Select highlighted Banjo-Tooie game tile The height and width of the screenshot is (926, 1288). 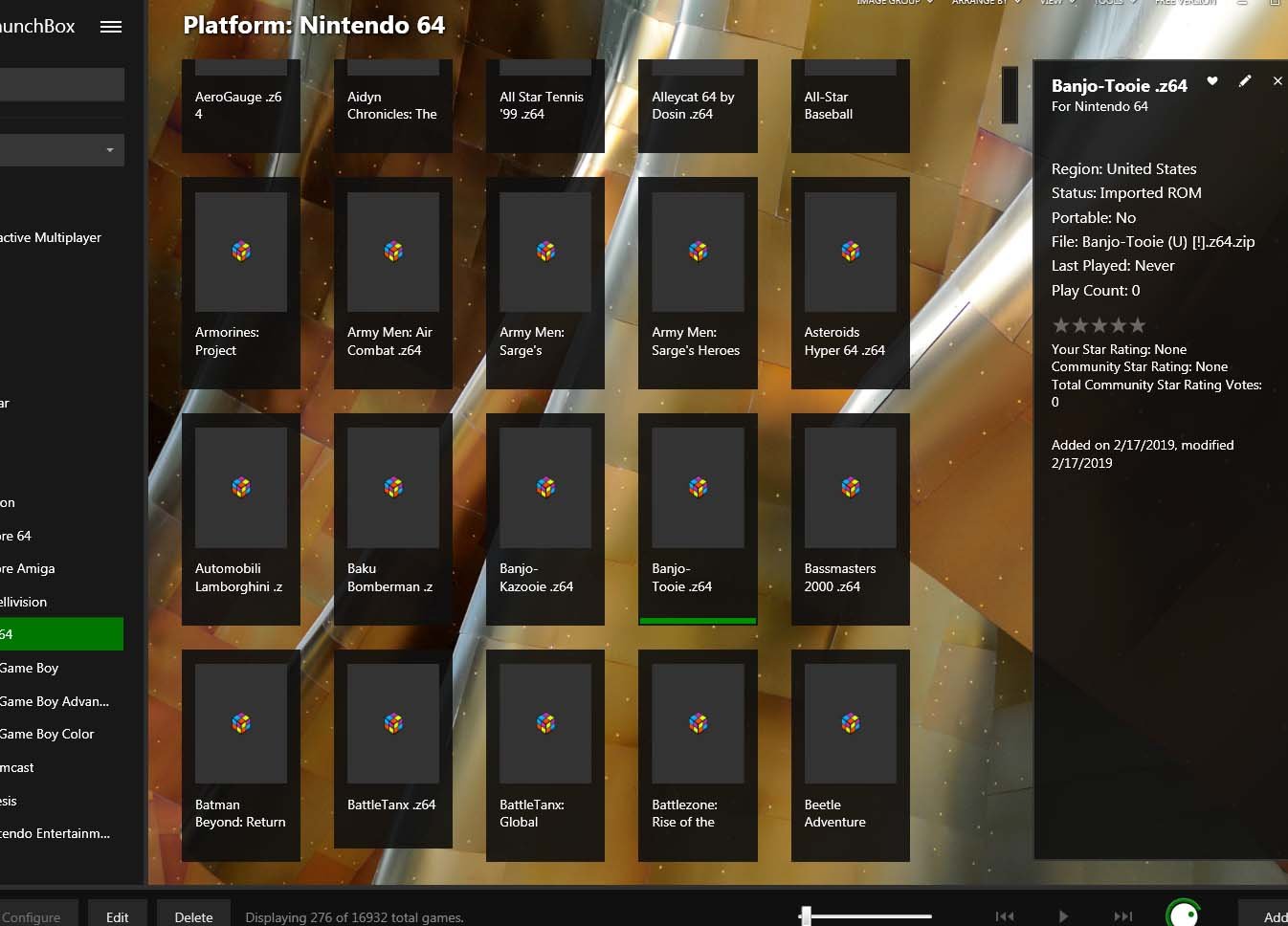[698, 519]
